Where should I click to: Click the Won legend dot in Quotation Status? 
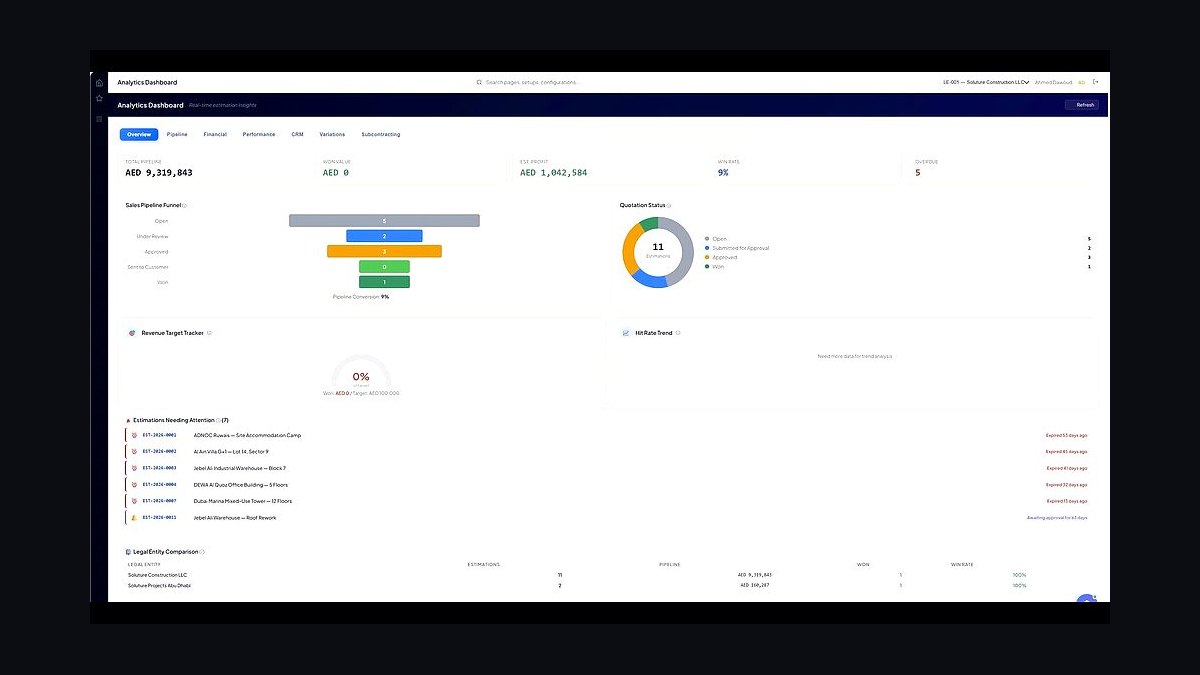coord(707,266)
